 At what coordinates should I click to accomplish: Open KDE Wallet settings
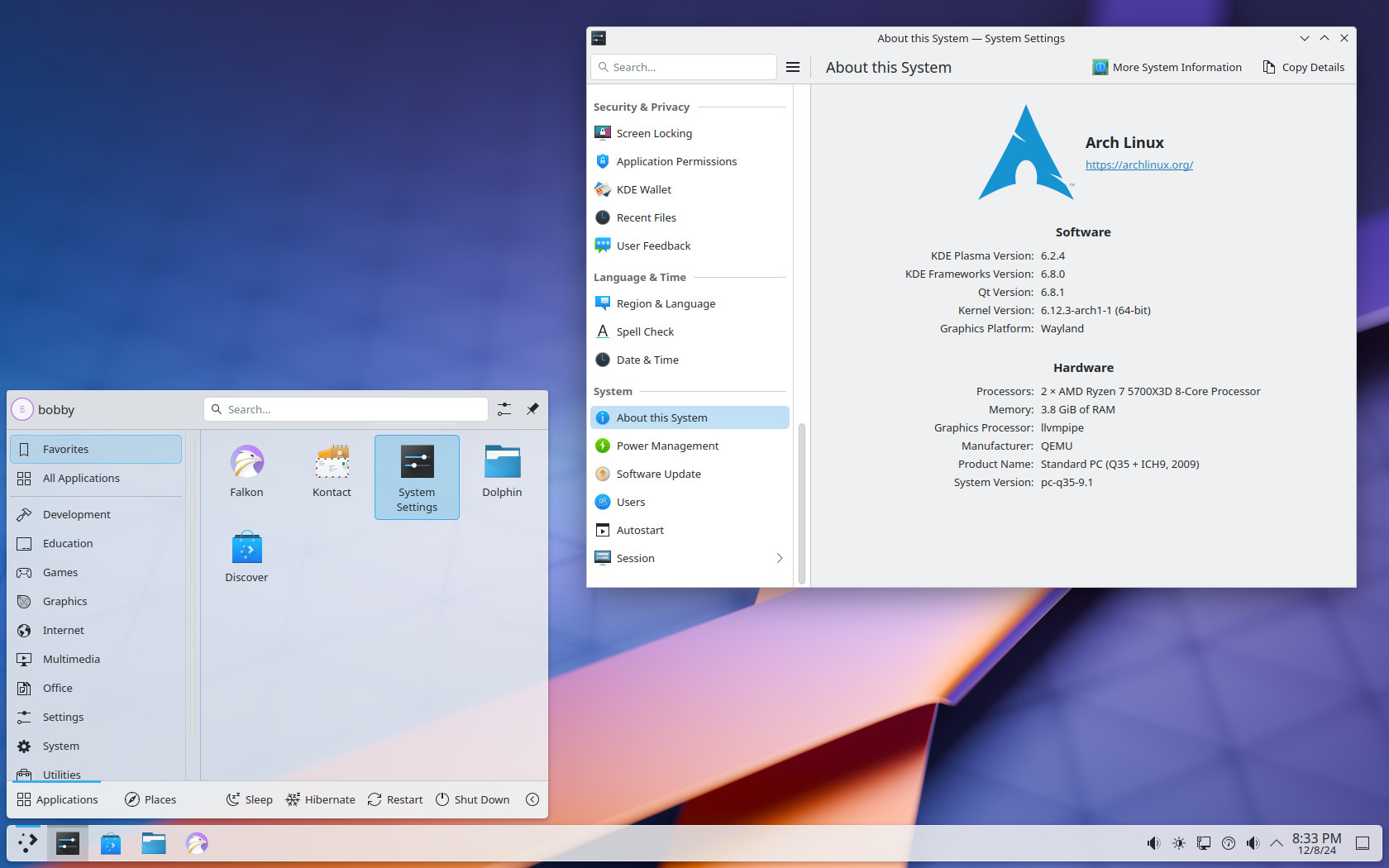pyautogui.click(x=690, y=189)
